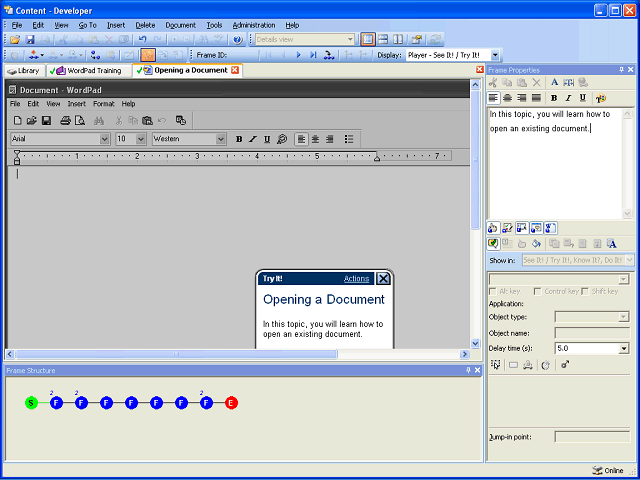The width and height of the screenshot is (640, 480).
Task: Toggle the hand-pointer mode visibility icon
Action: tap(493, 228)
